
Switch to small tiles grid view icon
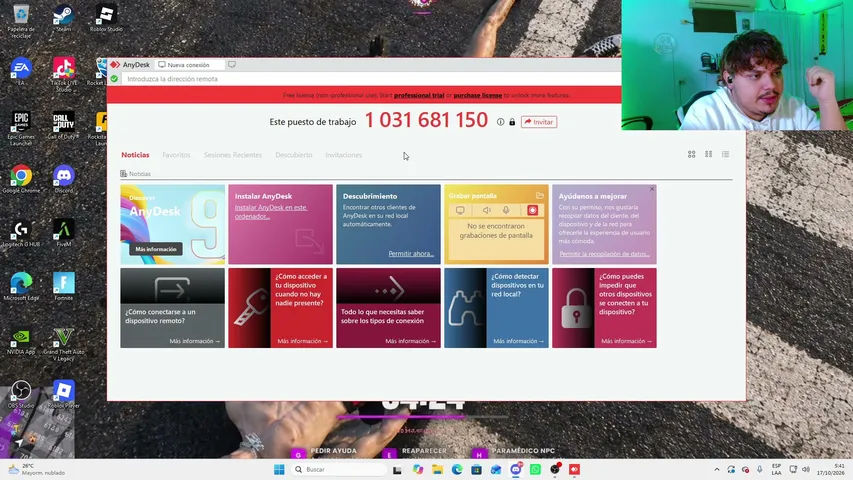point(708,155)
